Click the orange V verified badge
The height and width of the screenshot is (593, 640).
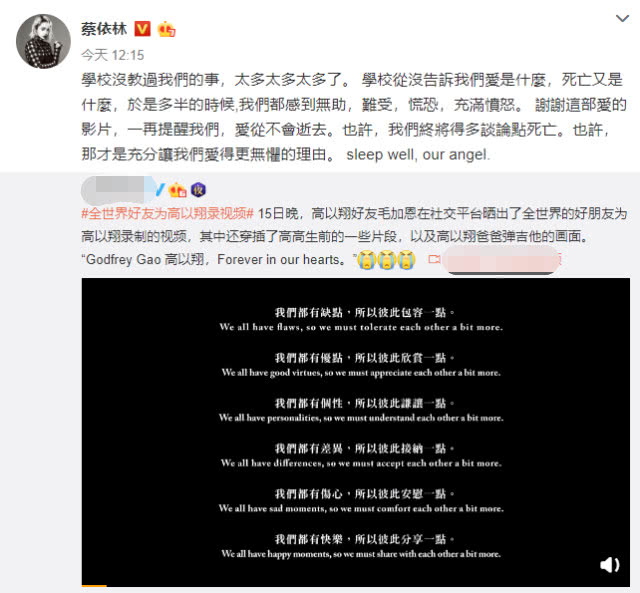point(142,29)
